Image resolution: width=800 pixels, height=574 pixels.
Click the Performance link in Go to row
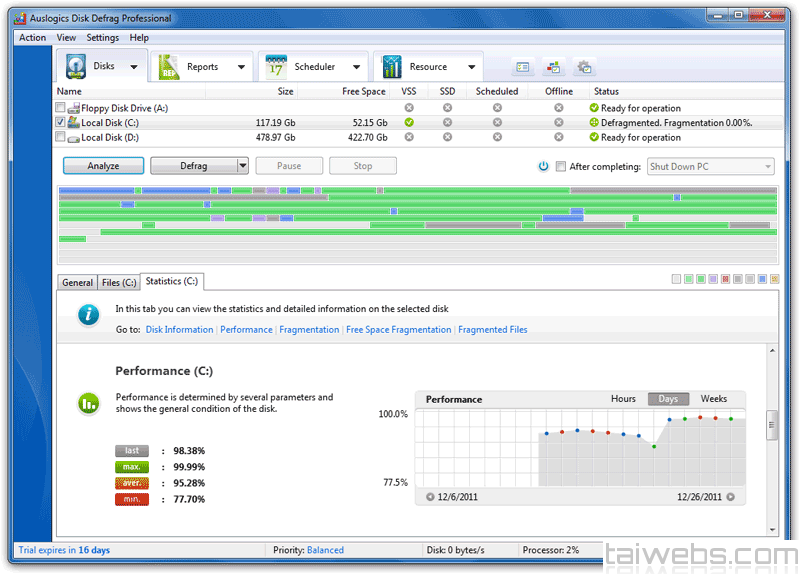pyautogui.click(x=246, y=330)
